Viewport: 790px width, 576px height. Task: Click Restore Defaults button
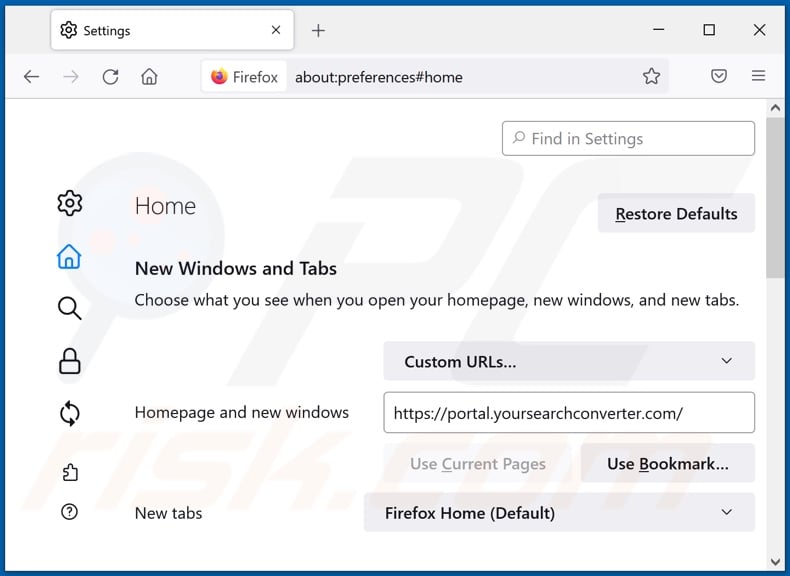tap(676, 214)
